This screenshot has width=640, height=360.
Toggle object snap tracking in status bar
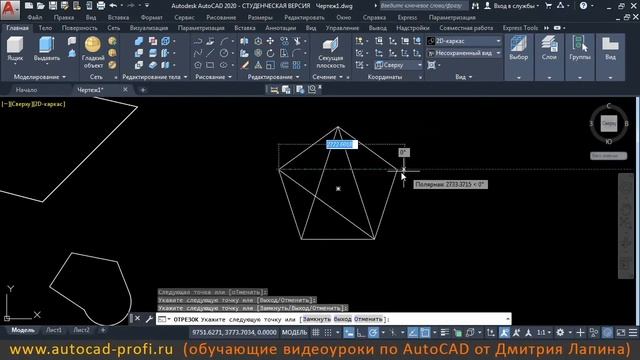point(413,333)
